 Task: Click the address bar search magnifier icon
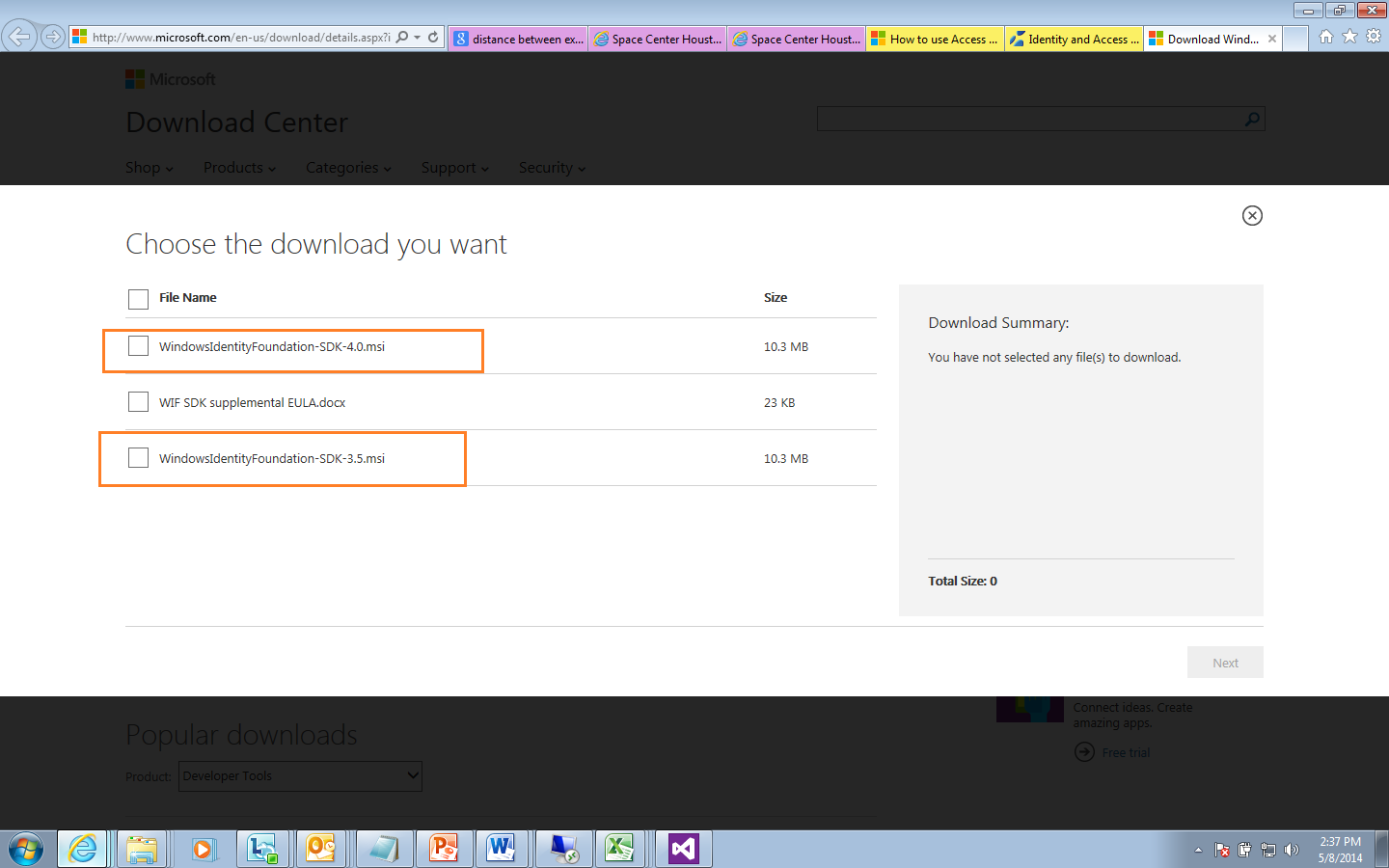402,38
